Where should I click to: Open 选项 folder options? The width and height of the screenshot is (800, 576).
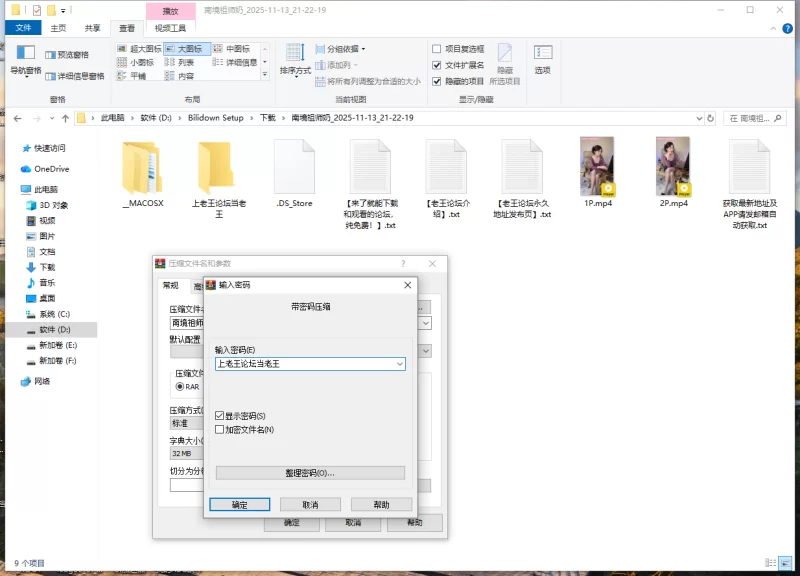542,60
